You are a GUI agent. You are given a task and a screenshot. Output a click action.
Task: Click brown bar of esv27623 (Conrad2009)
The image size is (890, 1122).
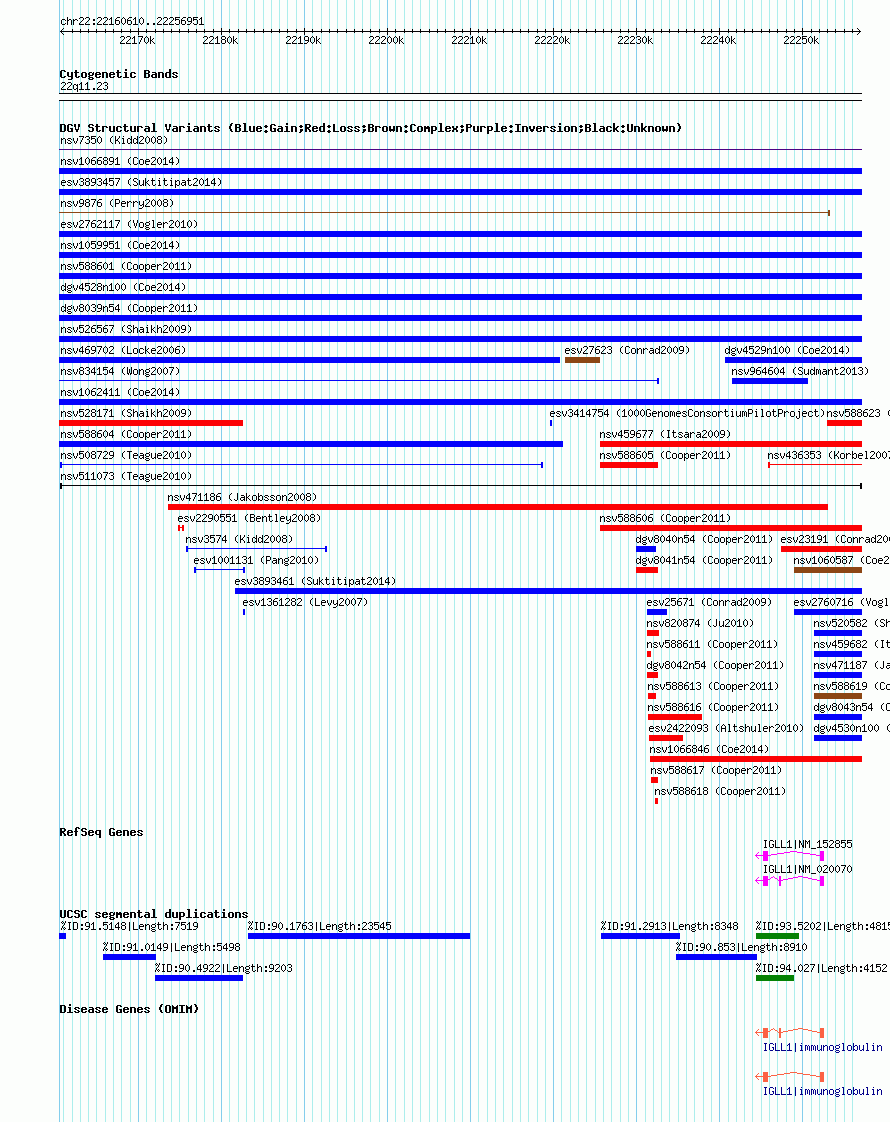pyautogui.click(x=582, y=360)
